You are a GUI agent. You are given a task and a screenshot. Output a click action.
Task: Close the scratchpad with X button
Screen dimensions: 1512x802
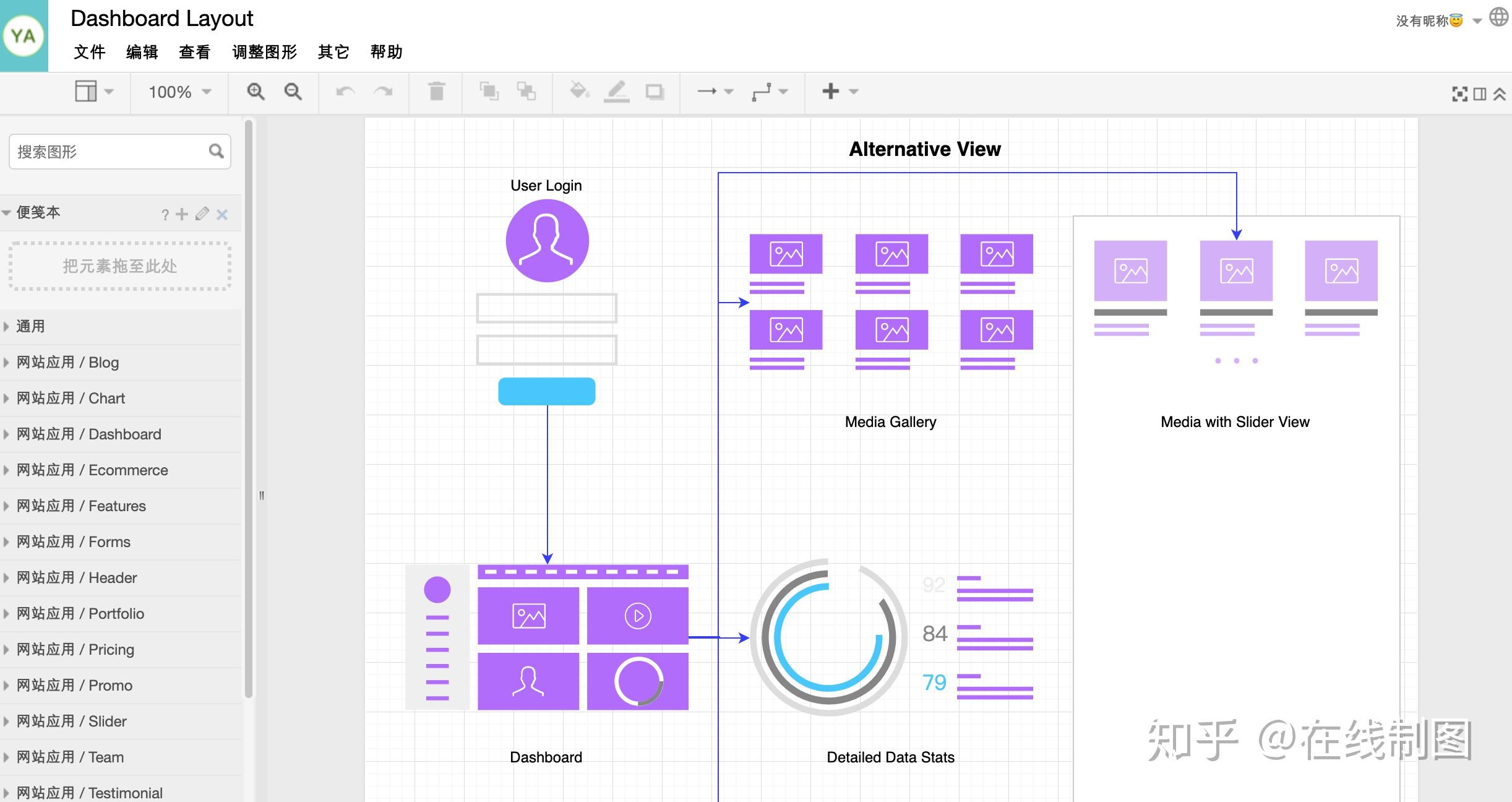tap(222, 214)
